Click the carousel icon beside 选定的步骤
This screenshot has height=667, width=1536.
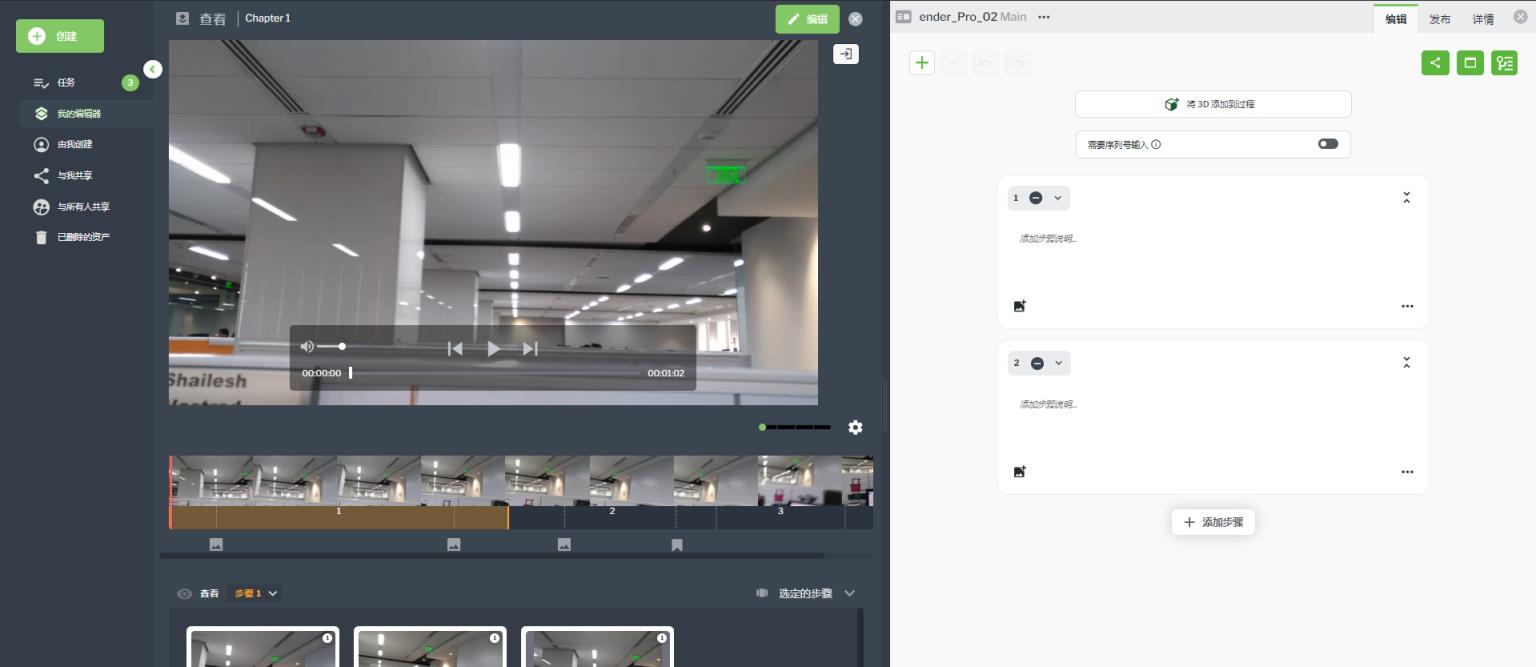(762, 593)
